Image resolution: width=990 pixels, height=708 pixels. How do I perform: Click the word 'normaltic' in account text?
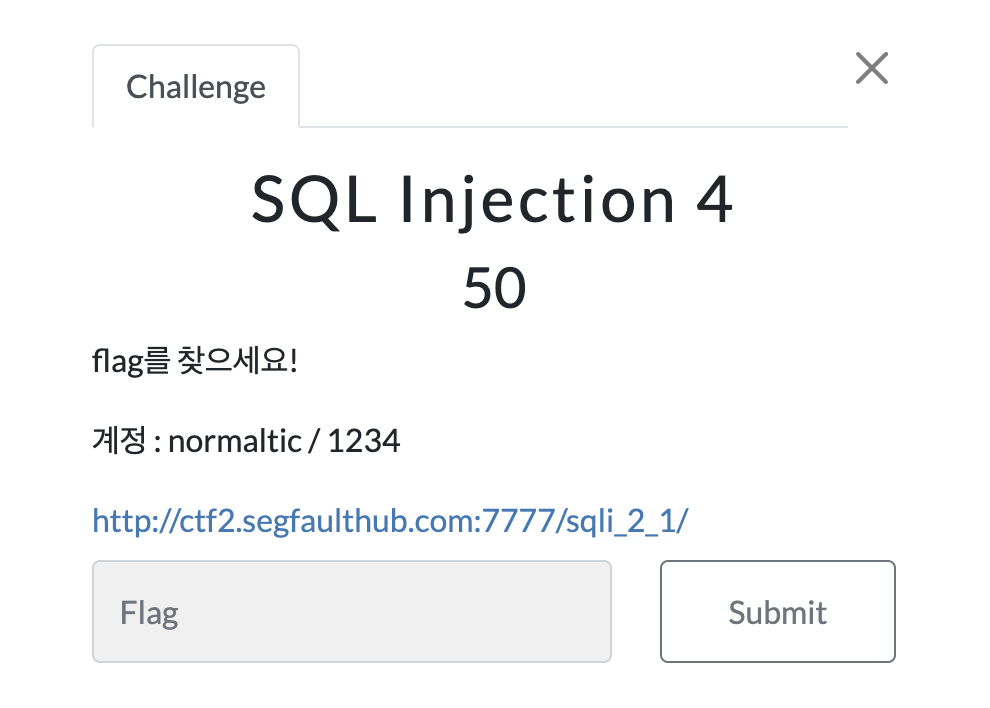(x=235, y=441)
